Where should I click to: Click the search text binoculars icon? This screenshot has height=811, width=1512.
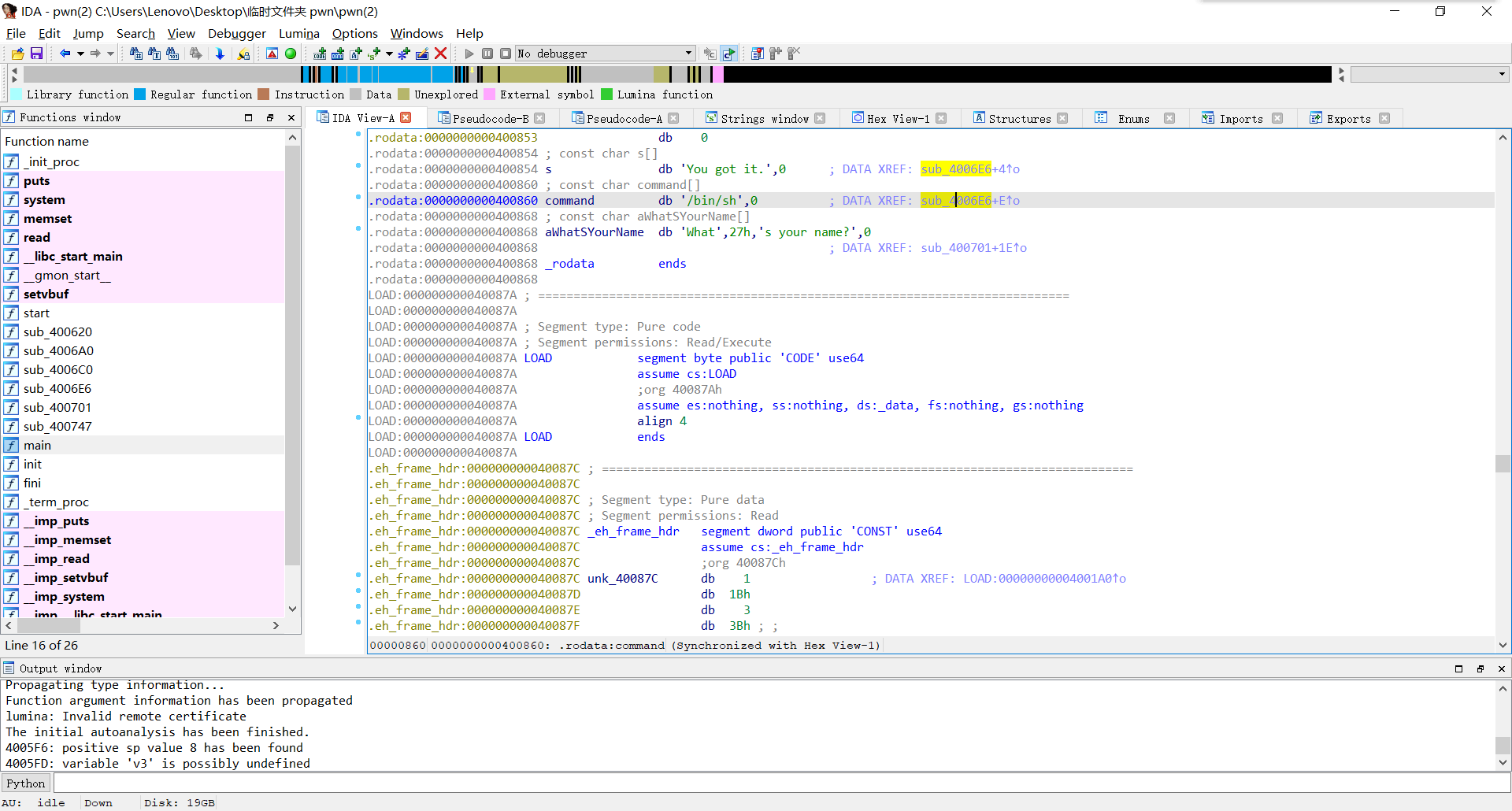[154, 54]
